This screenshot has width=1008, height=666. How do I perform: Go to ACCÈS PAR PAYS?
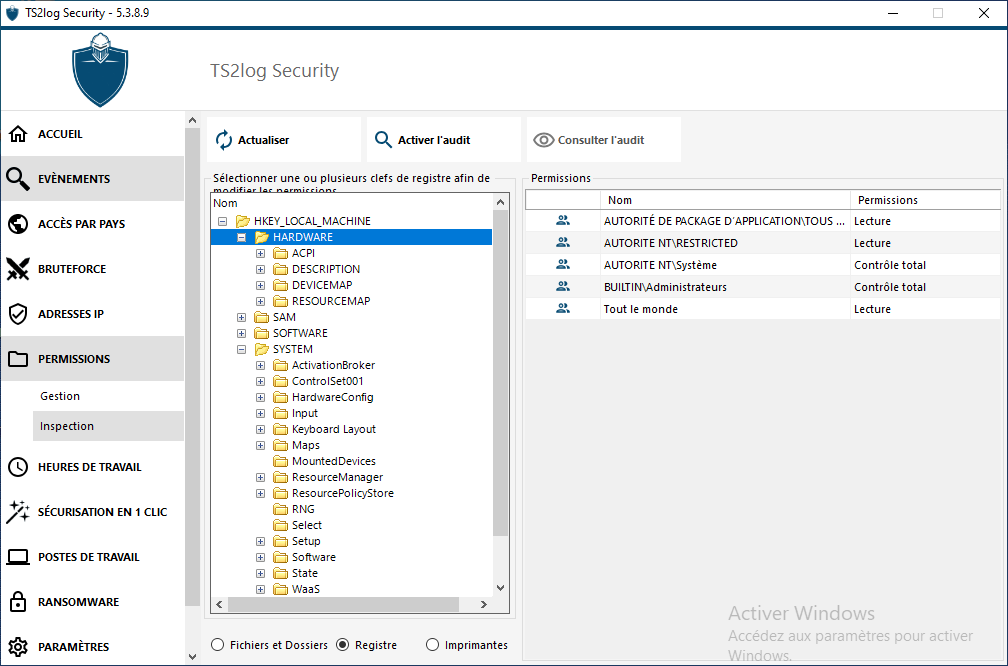coord(93,224)
